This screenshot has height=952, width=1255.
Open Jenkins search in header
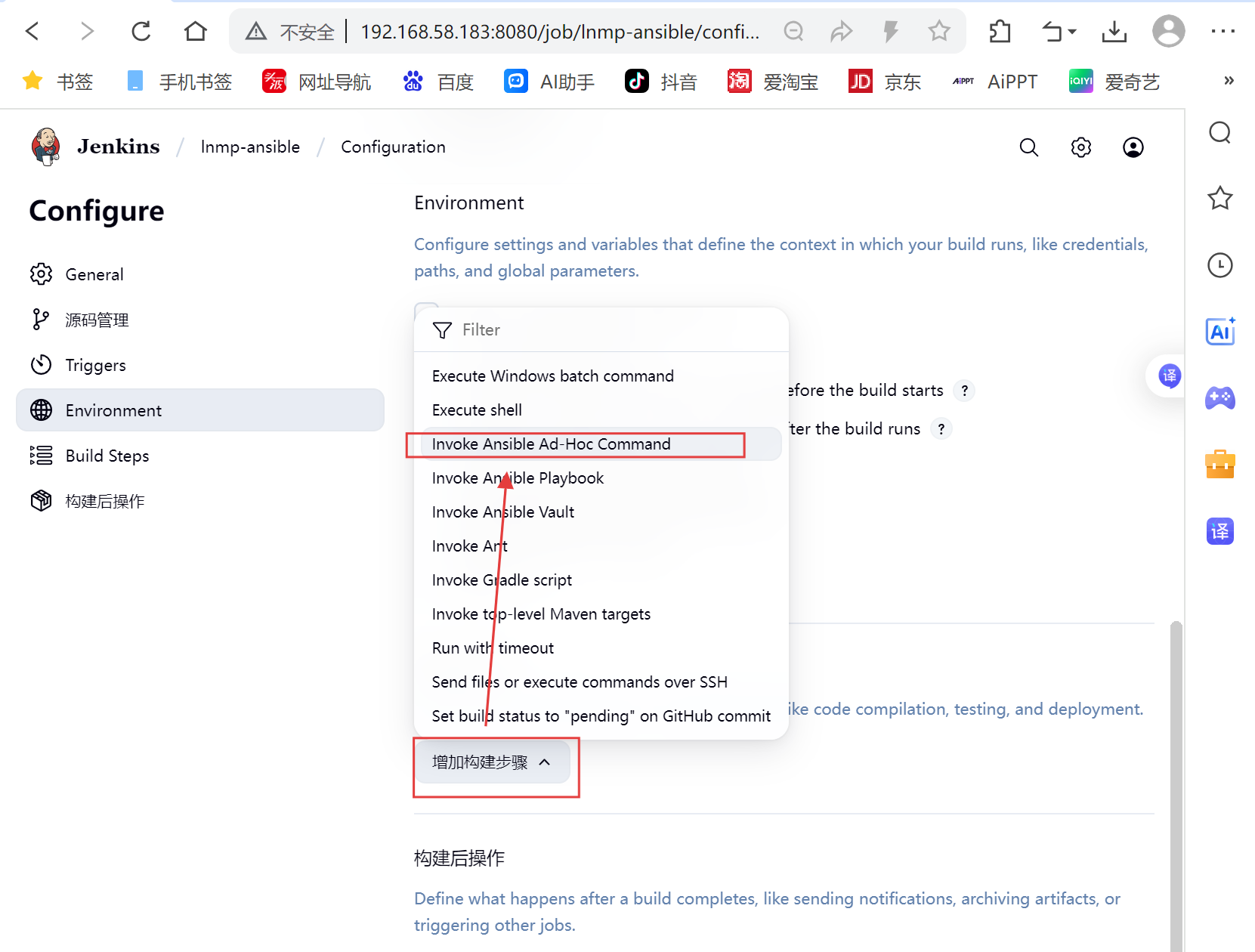(x=1029, y=147)
